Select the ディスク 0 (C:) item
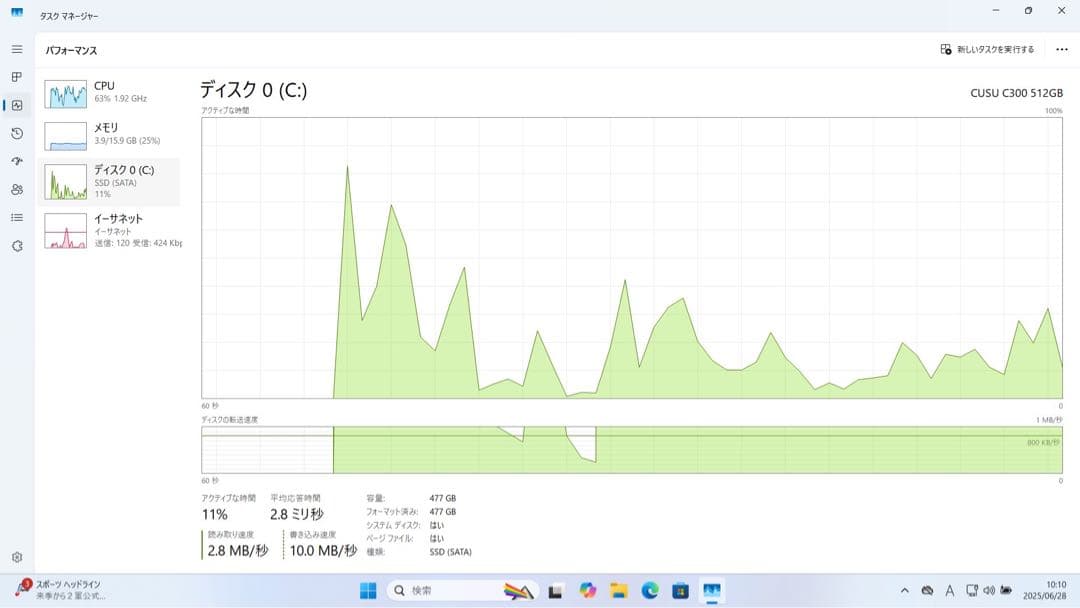1080x608 pixels. (x=109, y=182)
